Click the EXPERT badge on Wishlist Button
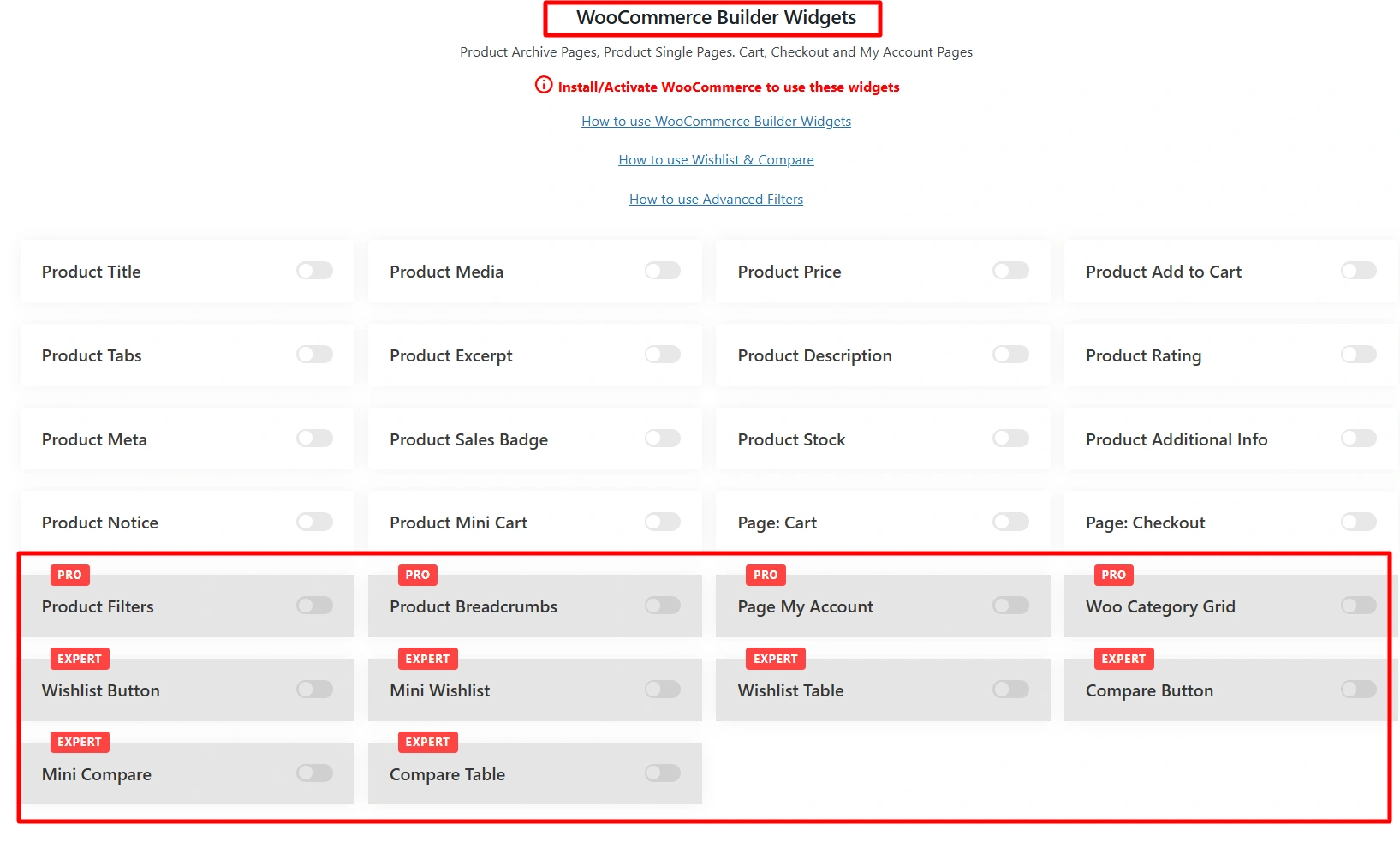This screenshot has width=1400, height=842. [80, 659]
